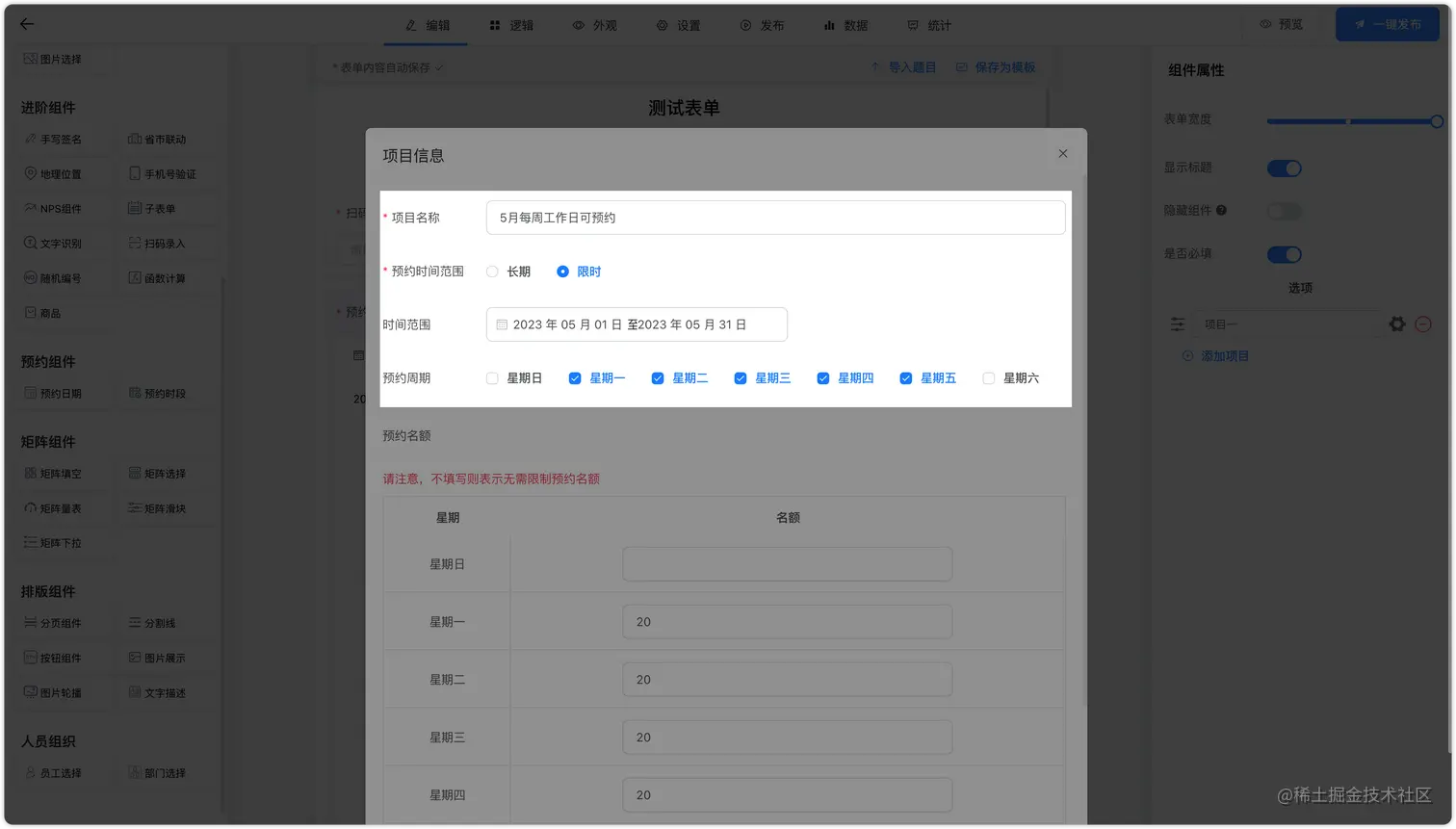Switch to the 逻辑 tab
This screenshot has height=829, width=1456.
coord(510,25)
